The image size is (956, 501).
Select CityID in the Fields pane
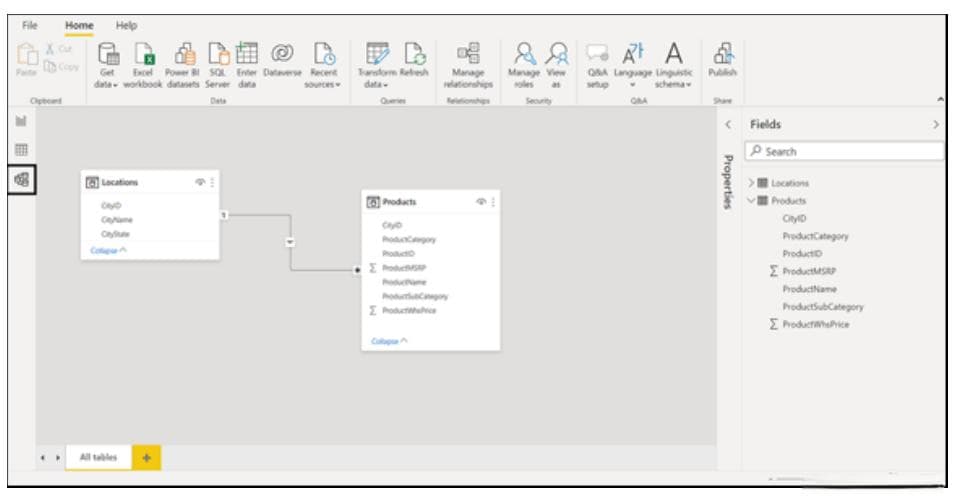click(x=794, y=218)
